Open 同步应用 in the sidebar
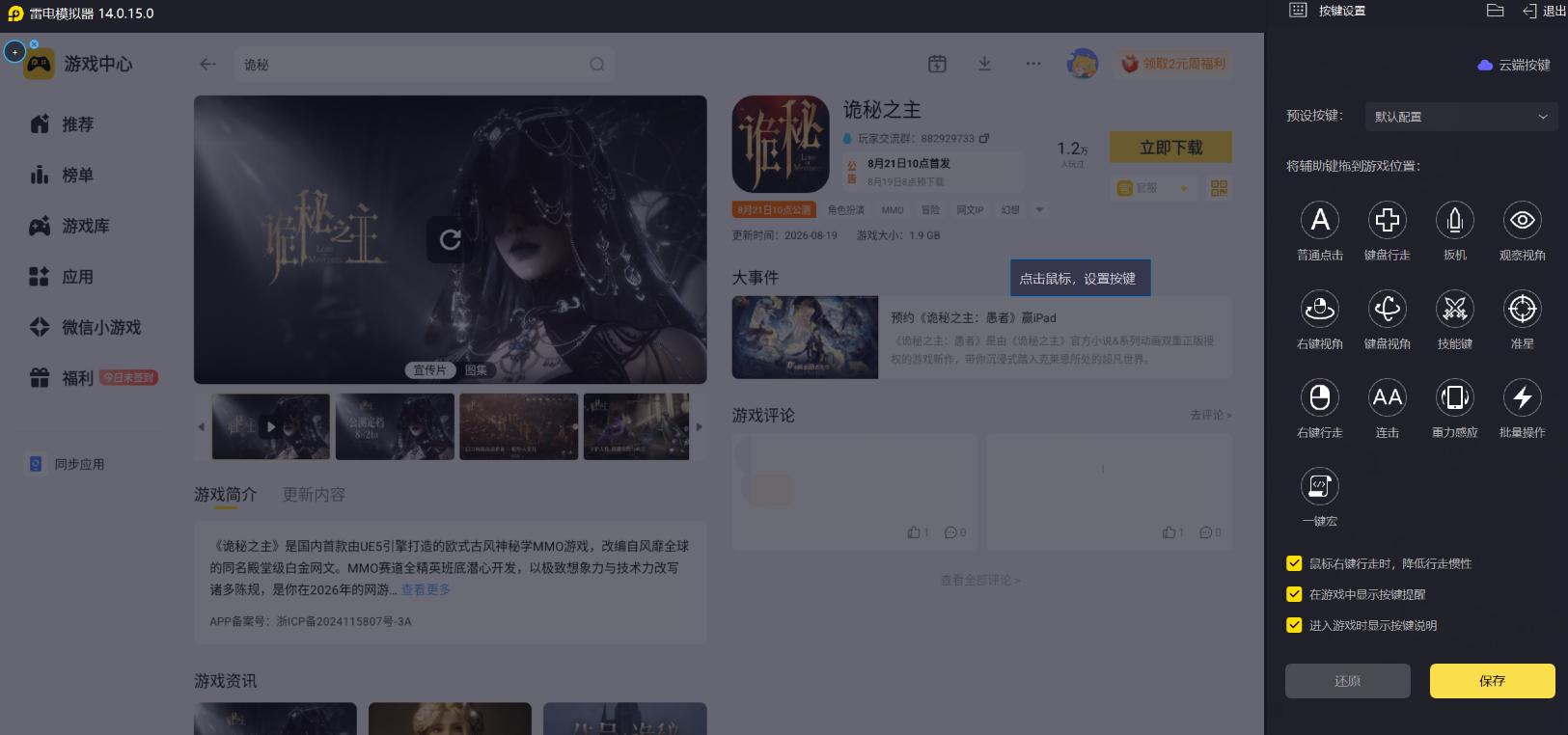This screenshot has height=735, width=1568. 66,464
